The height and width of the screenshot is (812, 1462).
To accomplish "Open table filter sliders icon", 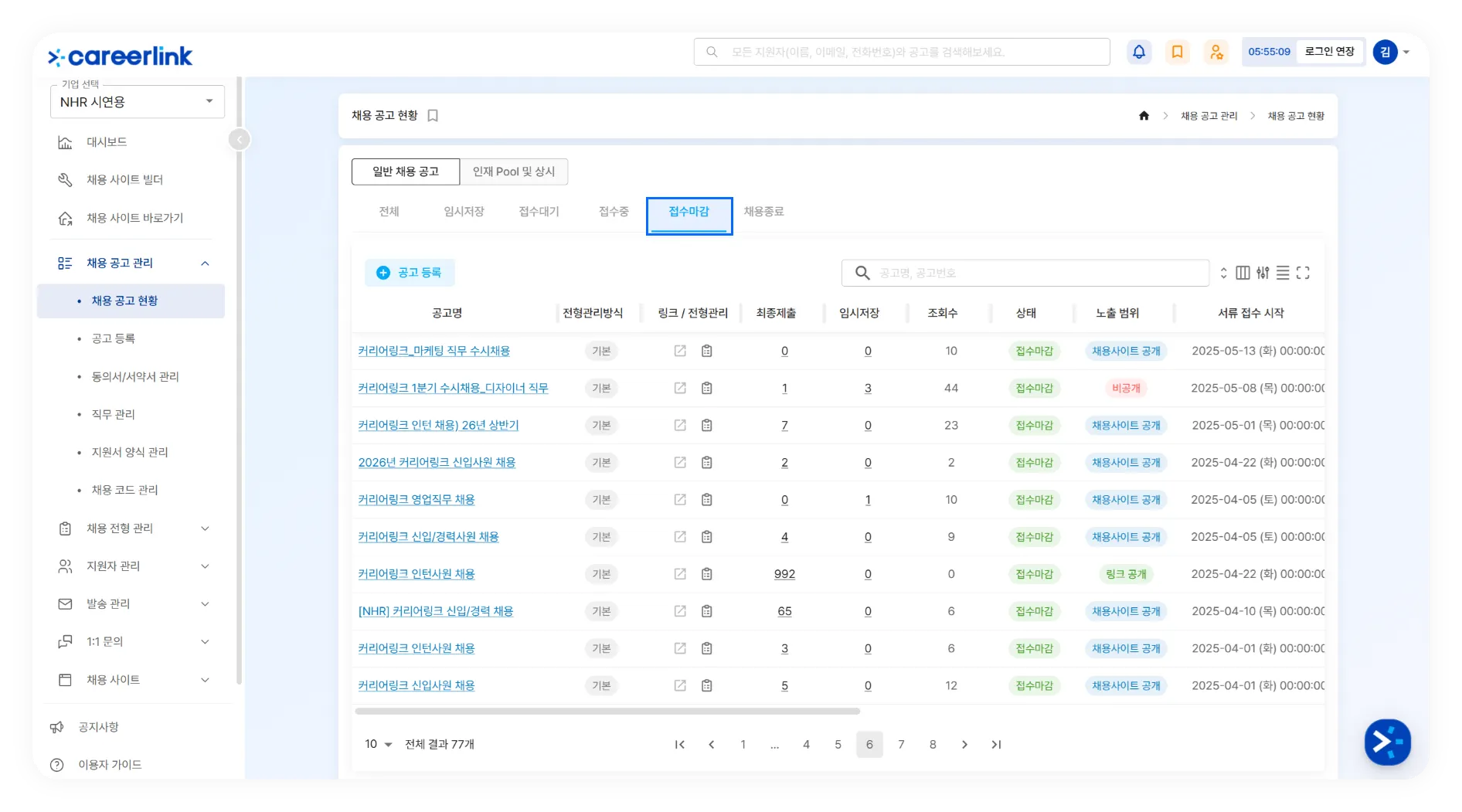I will (x=1263, y=273).
